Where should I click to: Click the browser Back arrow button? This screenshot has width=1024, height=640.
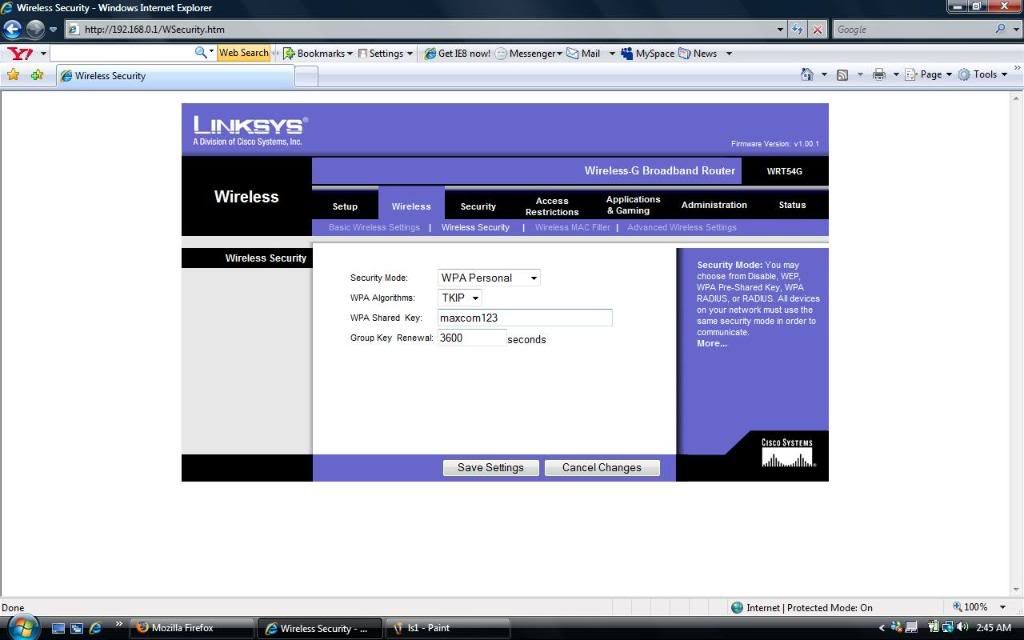[x=12, y=29]
